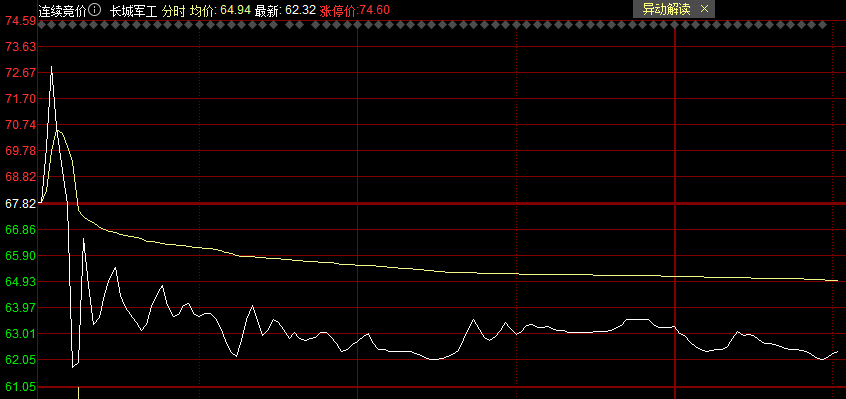Click the 61.05 bottom price axis label
The image size is (846, 399).
20,387
